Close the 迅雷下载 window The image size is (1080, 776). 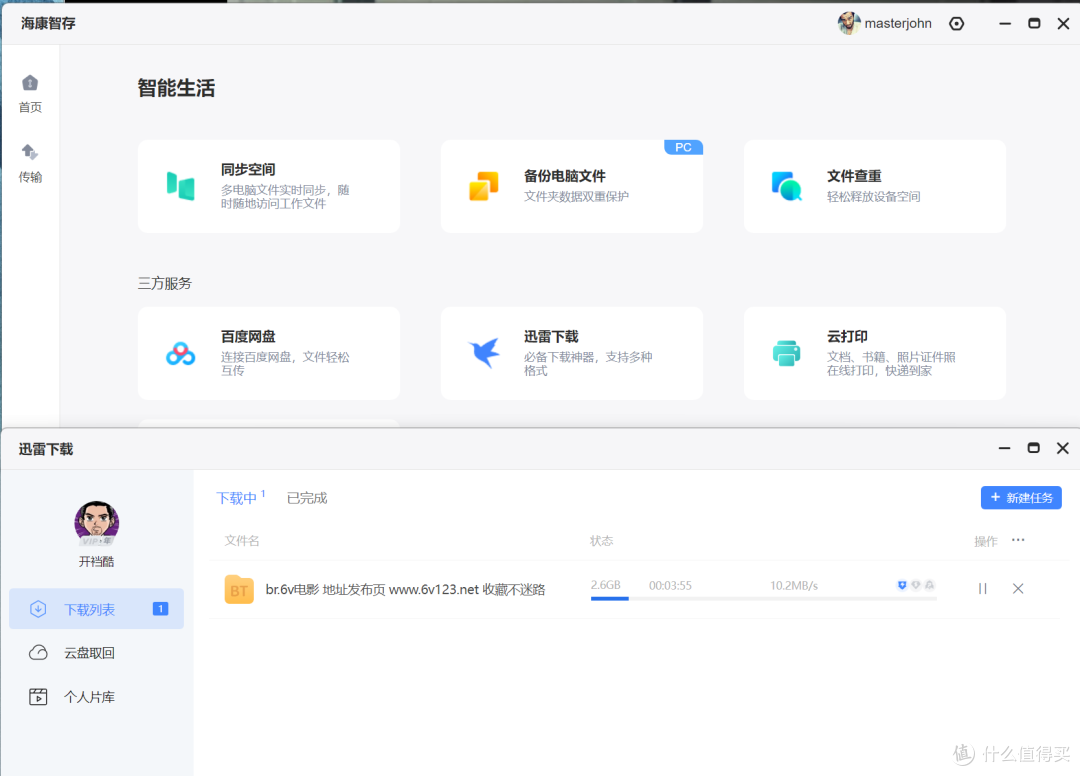(x=1063, y=448)
